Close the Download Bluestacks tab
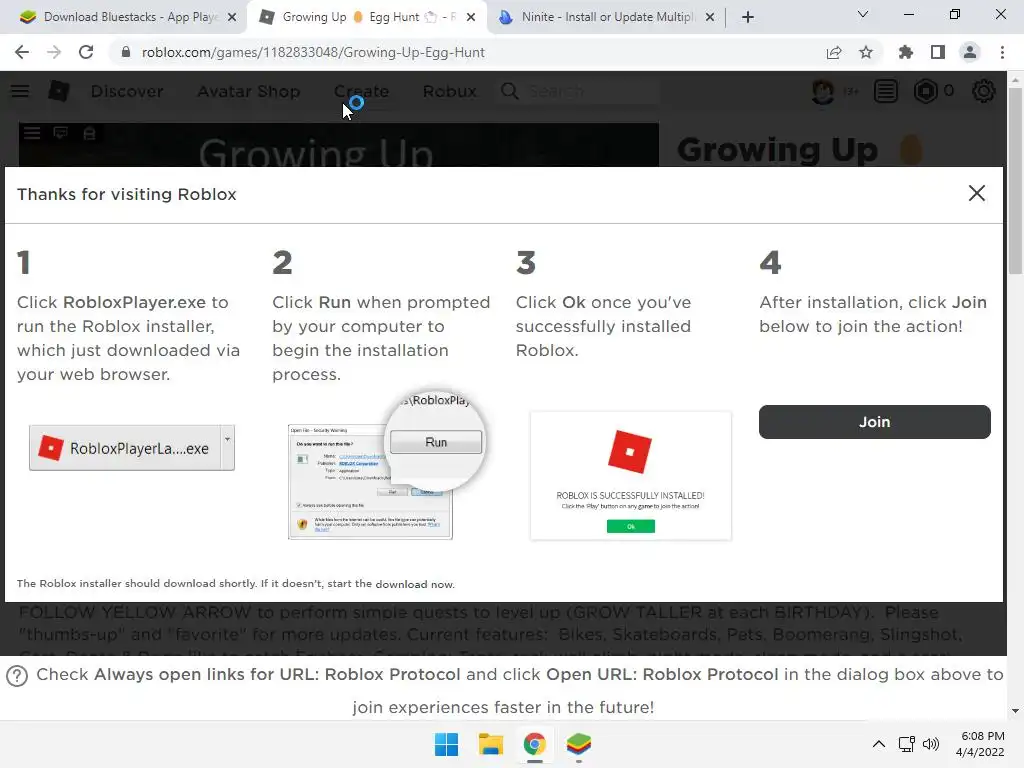 232,18
